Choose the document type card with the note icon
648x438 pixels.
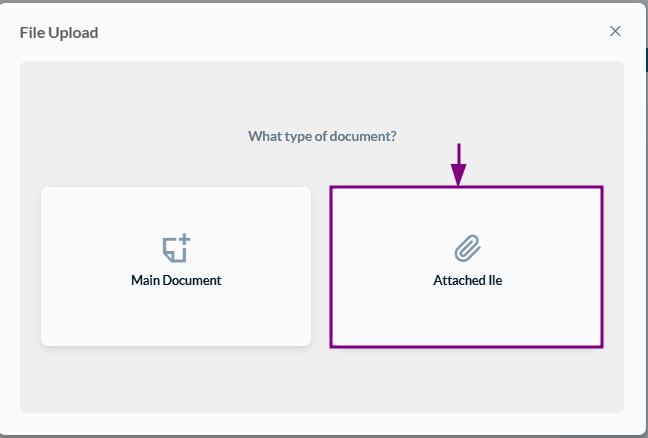click(176, 267)
